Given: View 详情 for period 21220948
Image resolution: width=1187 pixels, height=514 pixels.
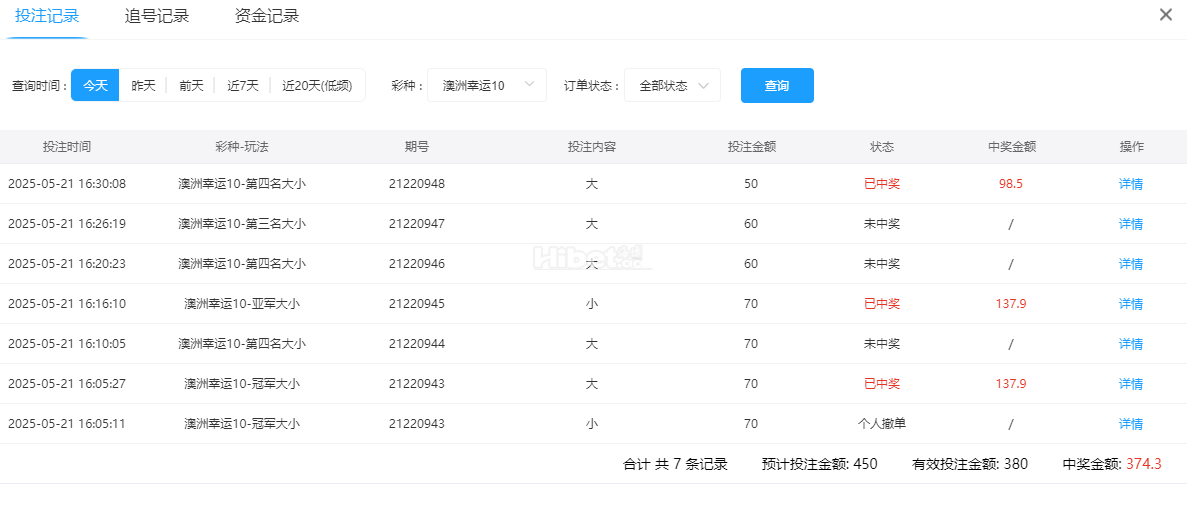Looking at the screenshot, I should pyautogui.click(x=1130, y=184).
